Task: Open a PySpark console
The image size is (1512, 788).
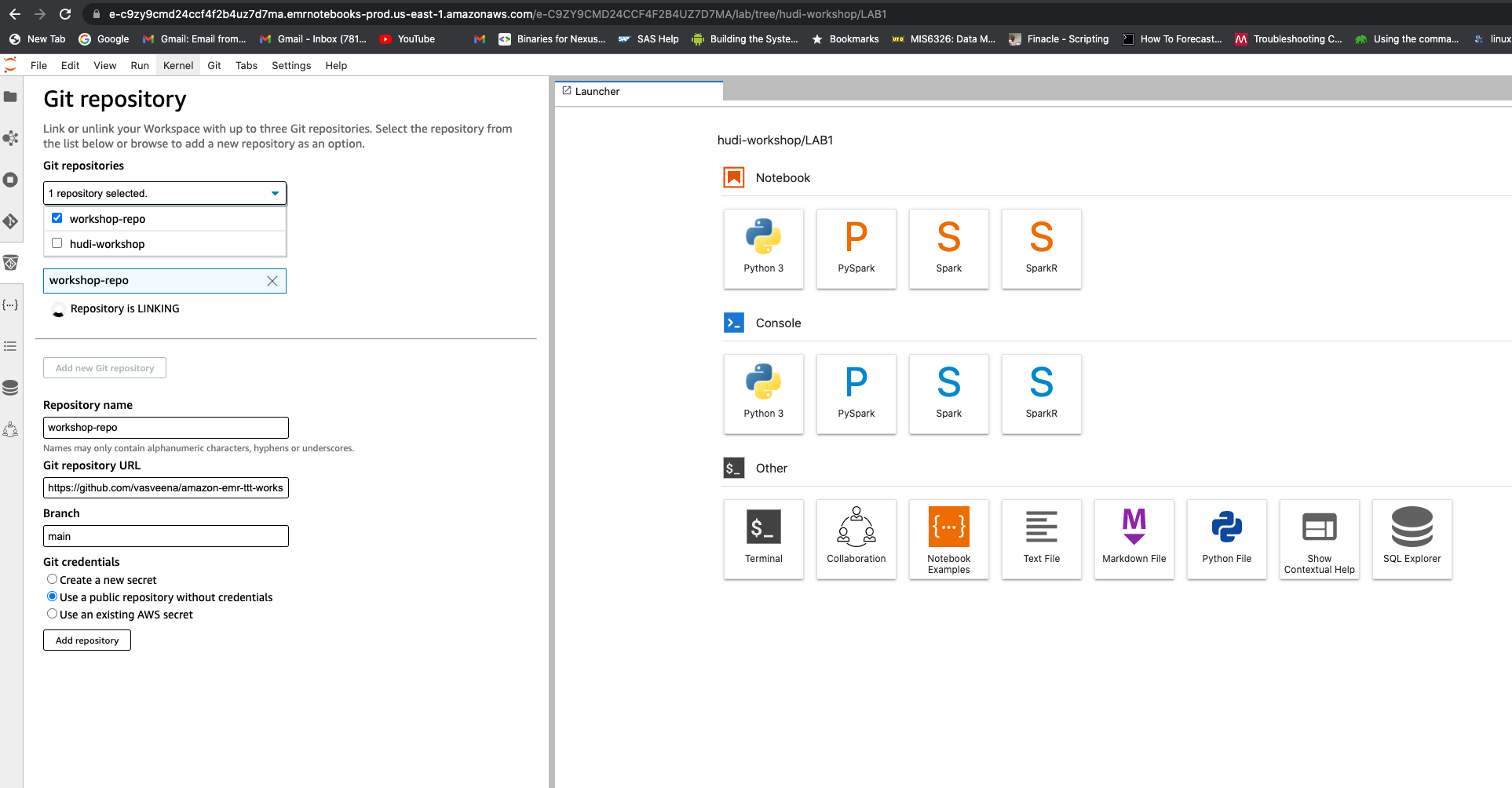Action: click(856, 394)
